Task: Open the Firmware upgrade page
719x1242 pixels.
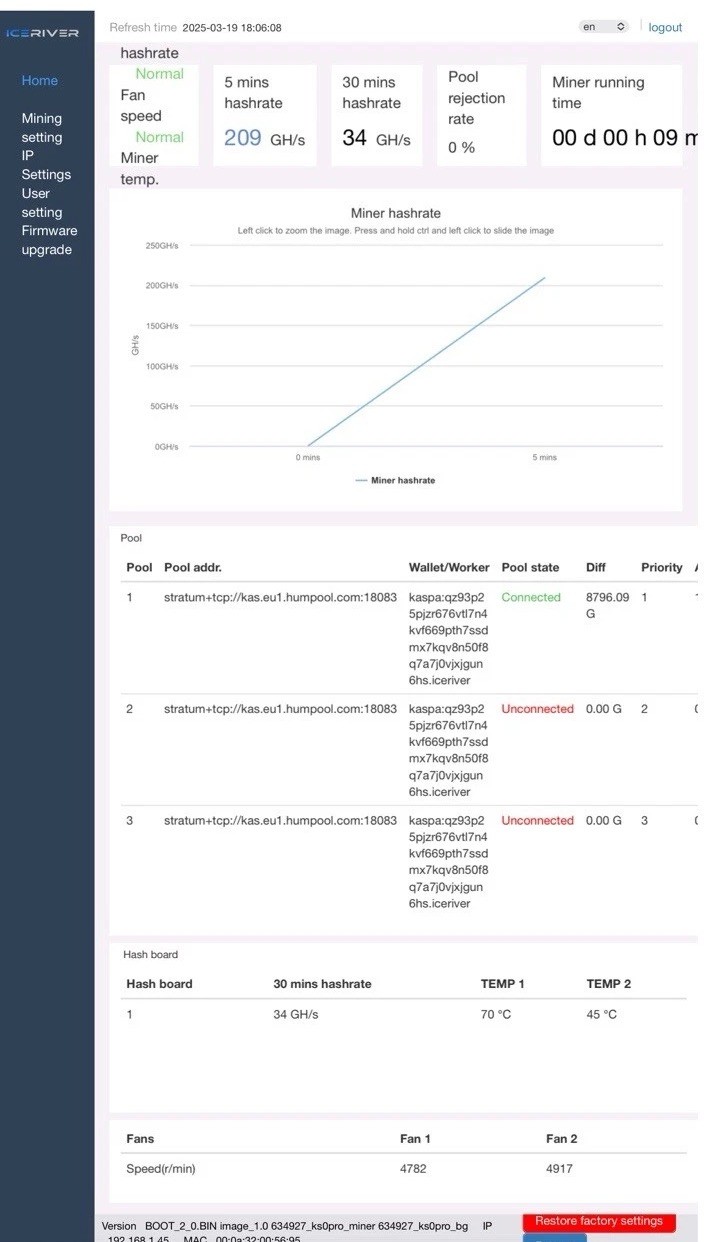Action: pyautogui.click(x=49, y=240)
